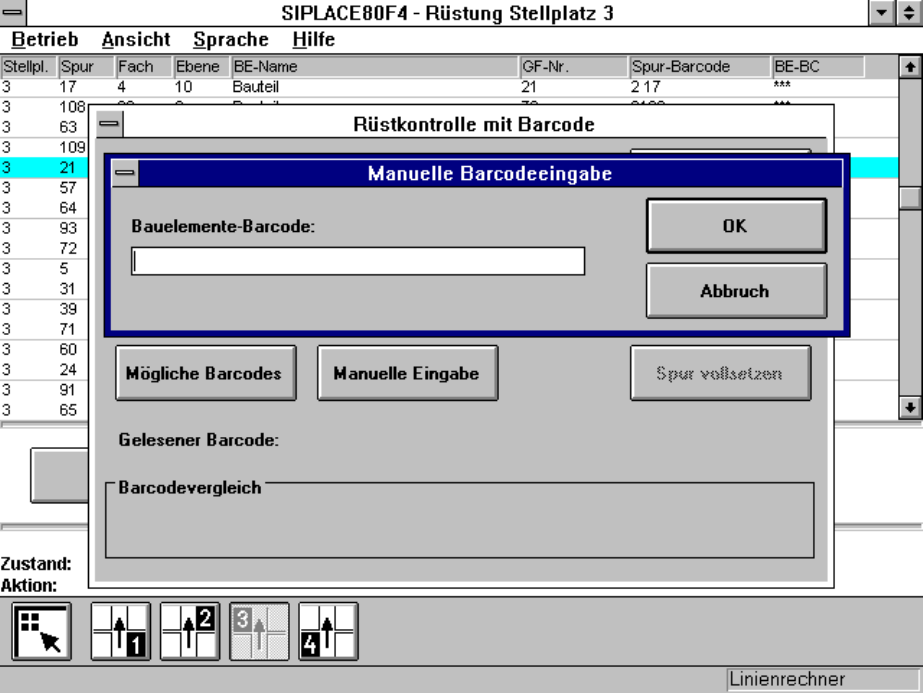Select the row with Spur 31

tap(44, 289)
